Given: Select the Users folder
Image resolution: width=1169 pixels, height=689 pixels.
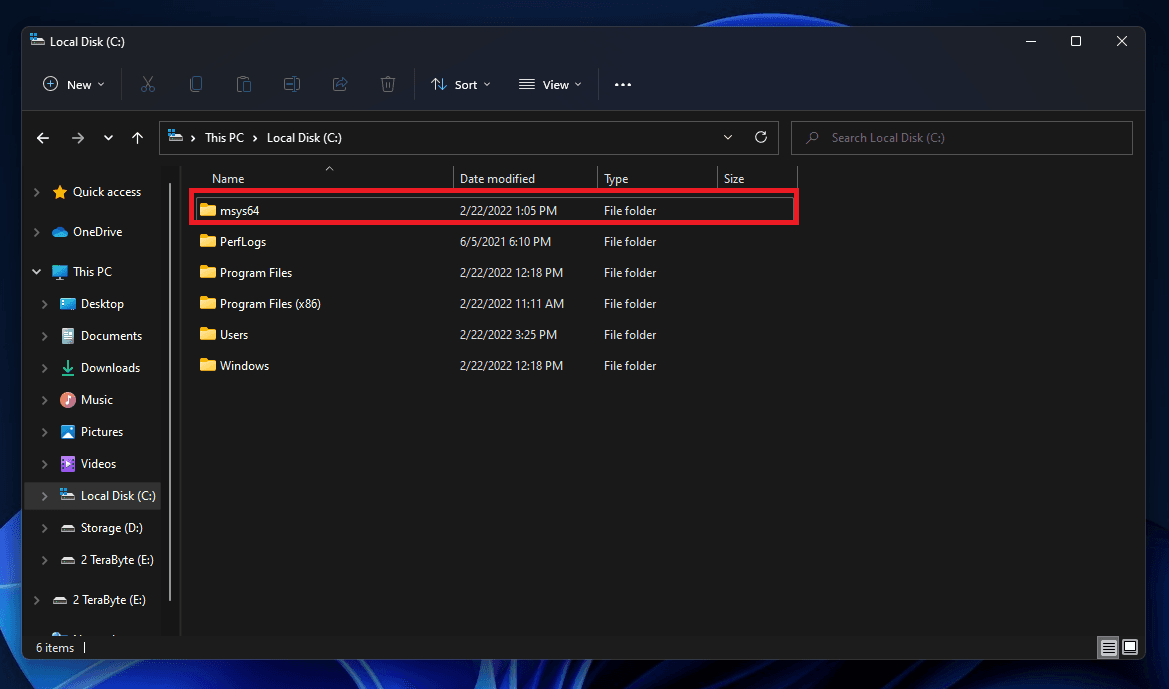Looking at the screenshot, I should [494, 335].
